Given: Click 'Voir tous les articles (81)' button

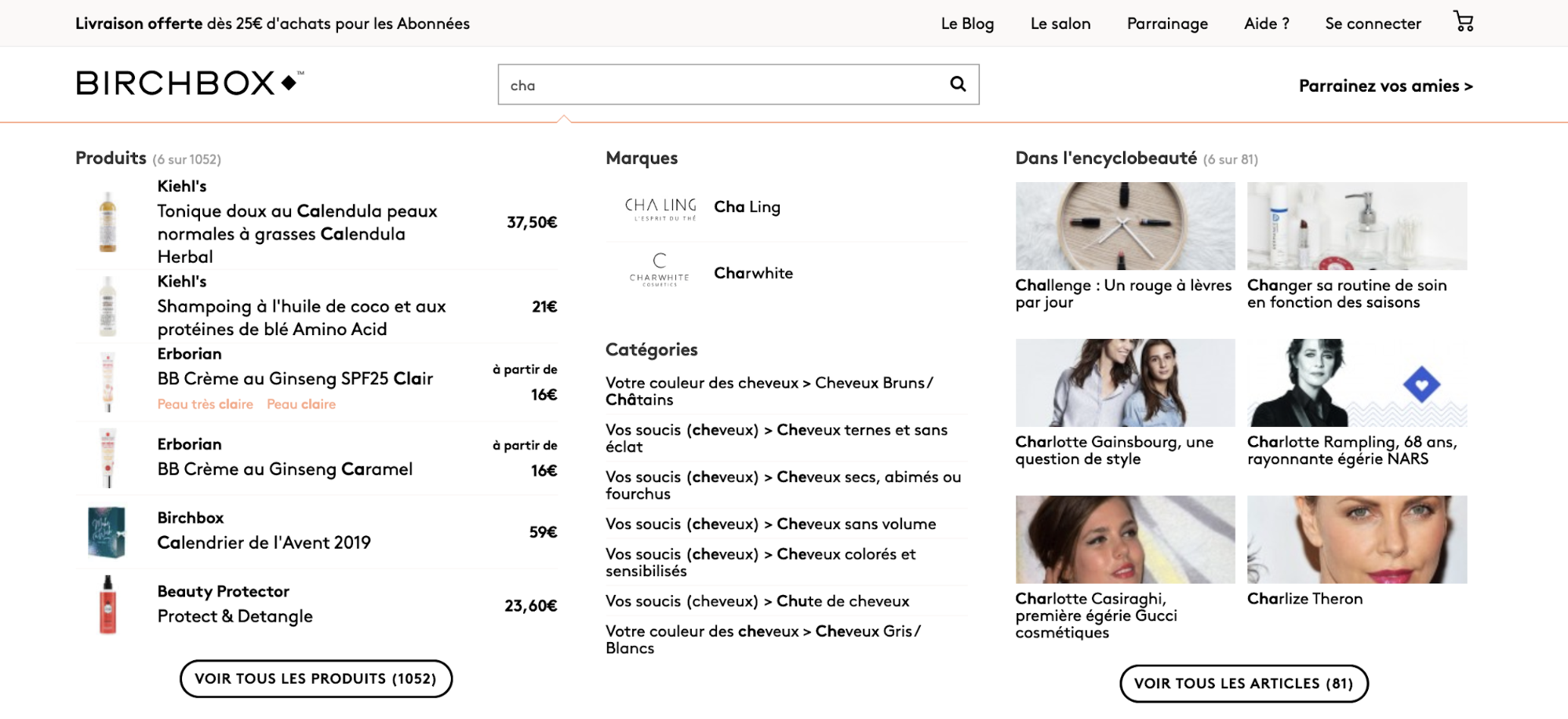Looking at the screenshot, I should (x=1244, y=683).
